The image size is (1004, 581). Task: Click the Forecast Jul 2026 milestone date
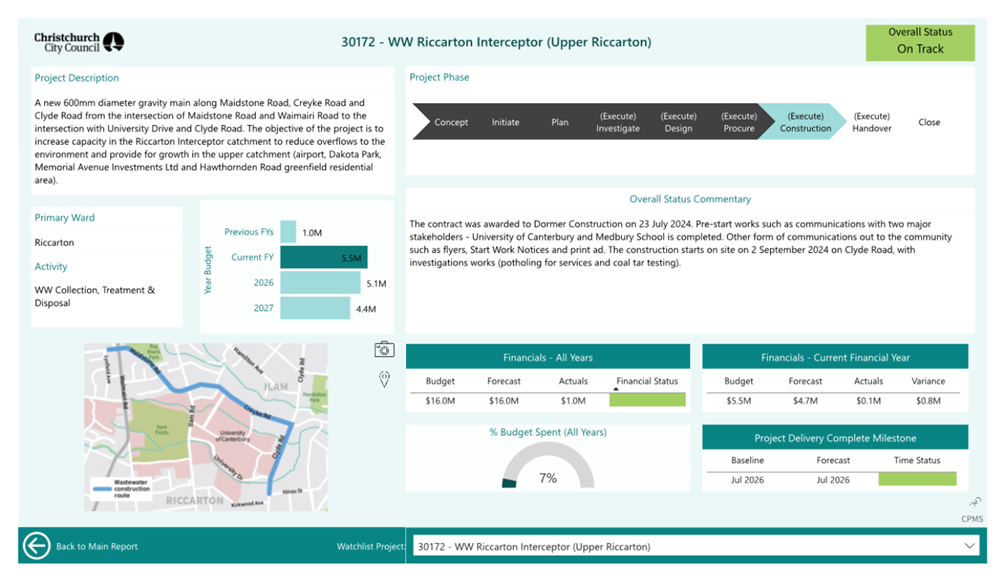point(833,480)
